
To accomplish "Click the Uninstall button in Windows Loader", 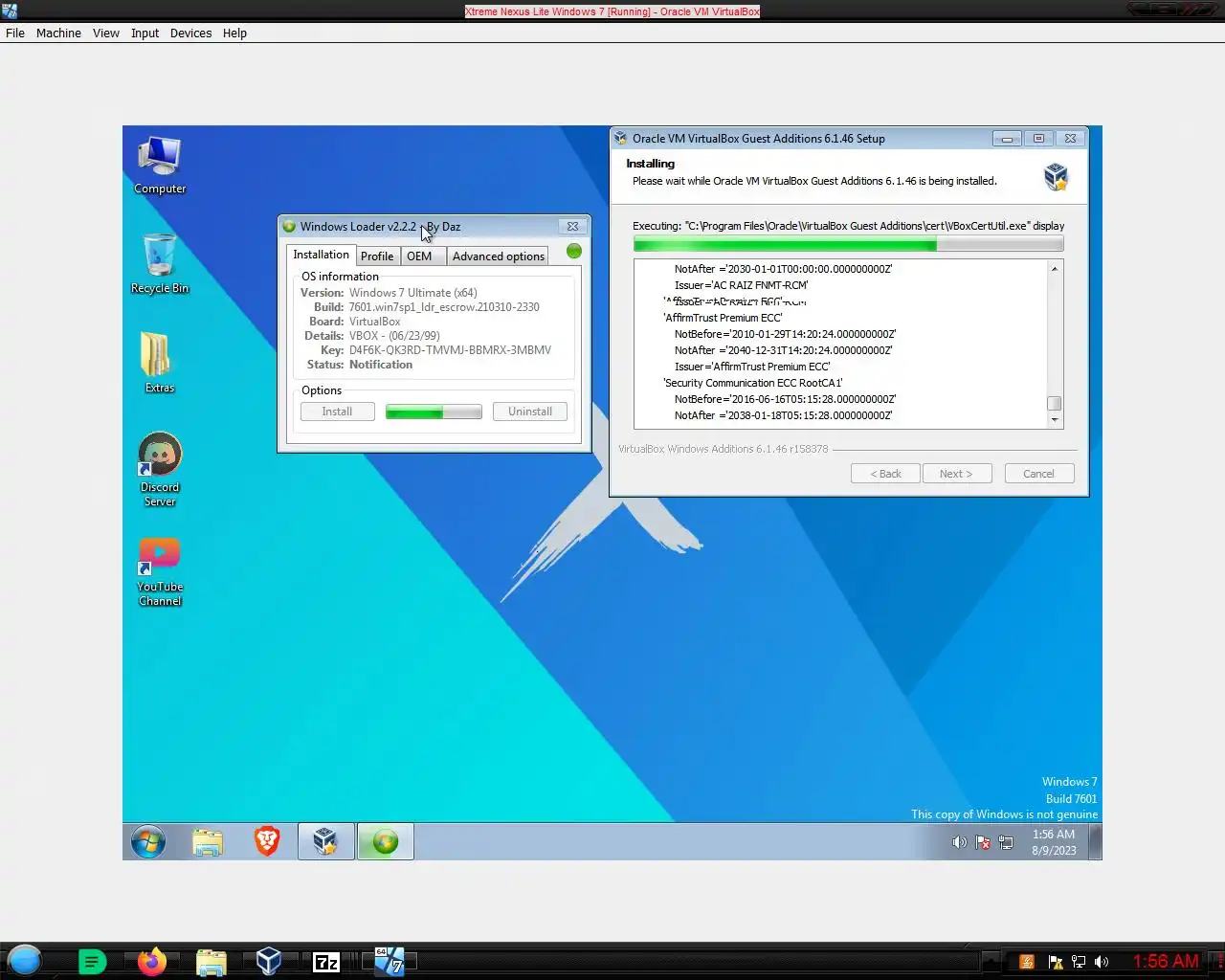I will 529,412.
